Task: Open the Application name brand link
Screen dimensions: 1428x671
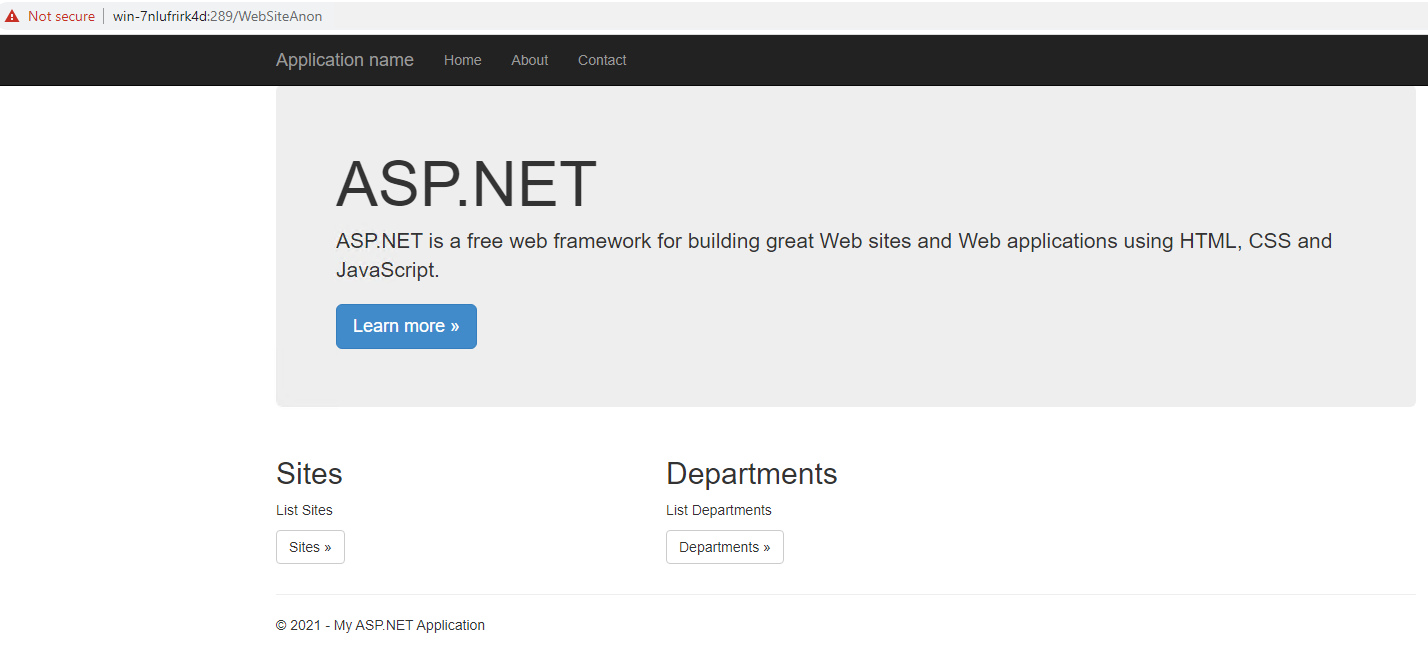Action: (x=344, y=60)
